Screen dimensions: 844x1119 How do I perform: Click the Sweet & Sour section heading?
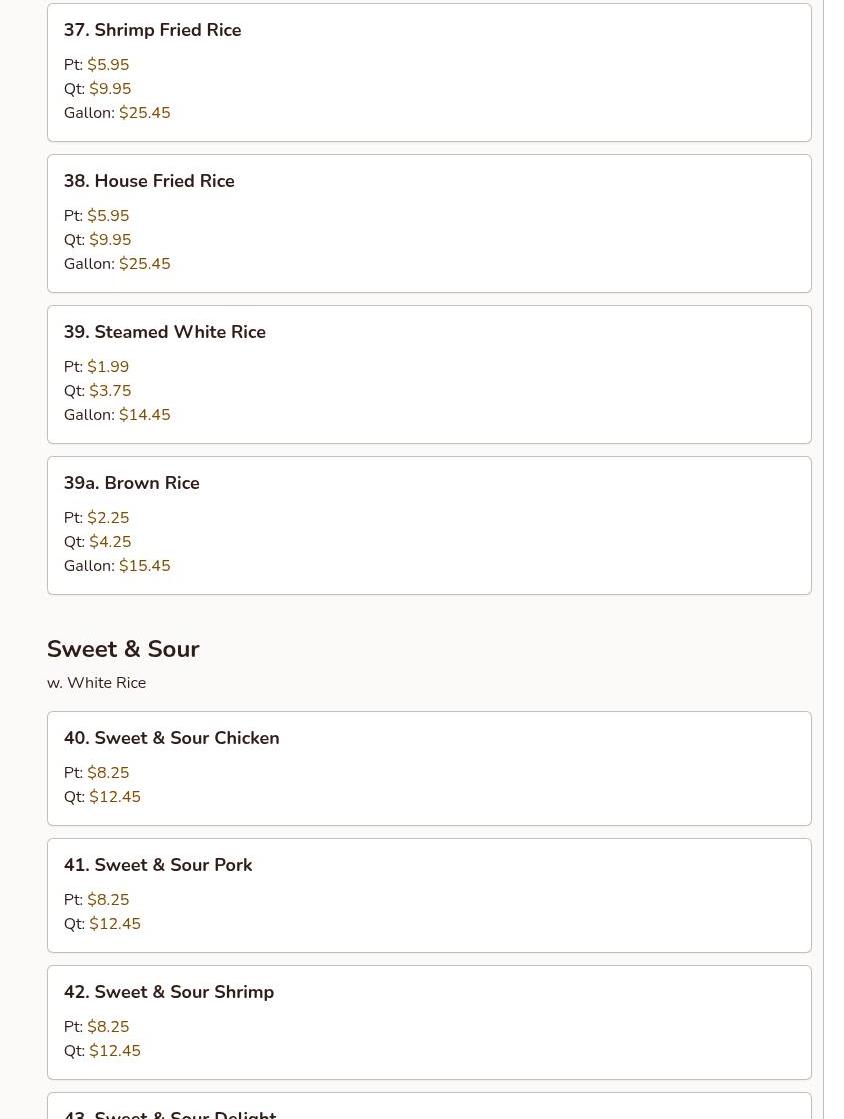click(x=123, y=649)
